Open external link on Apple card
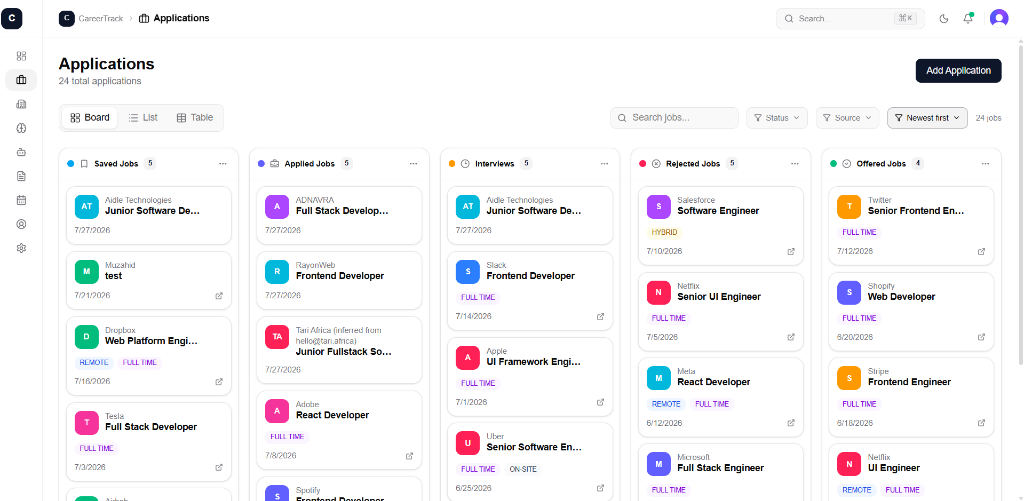Viewport: 1024px width, 501px height. (x=600, y=402)
